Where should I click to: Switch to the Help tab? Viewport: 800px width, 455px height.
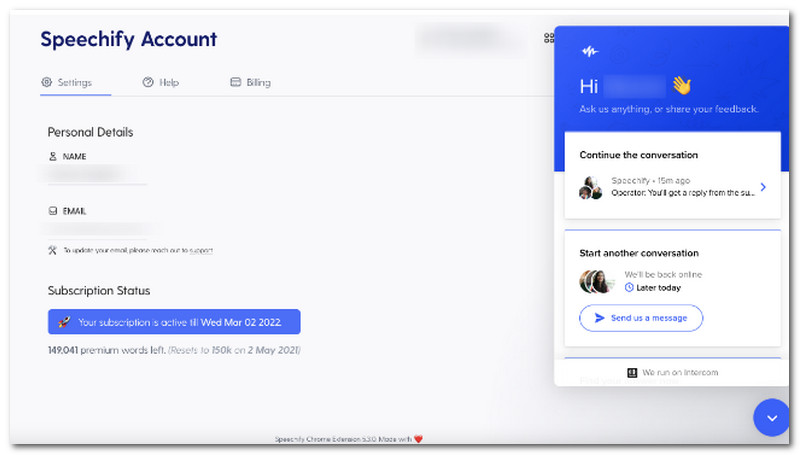click(161, 82)
